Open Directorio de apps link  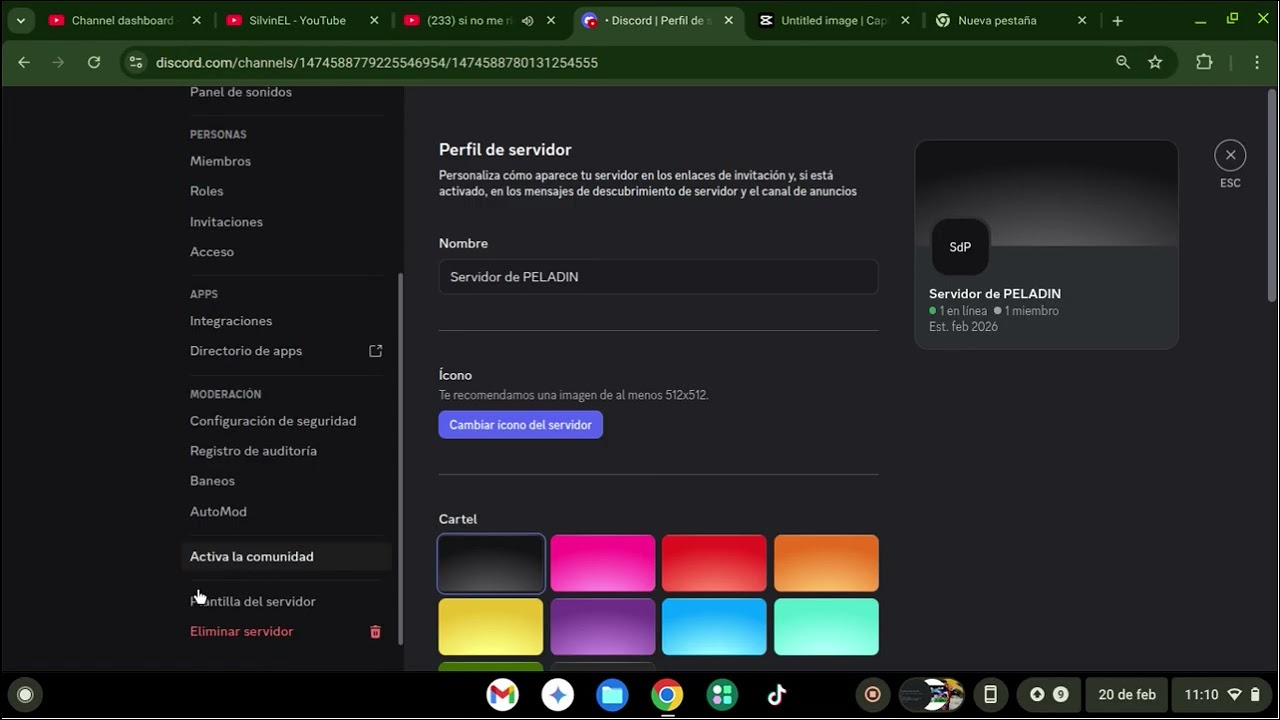point(246,351)
